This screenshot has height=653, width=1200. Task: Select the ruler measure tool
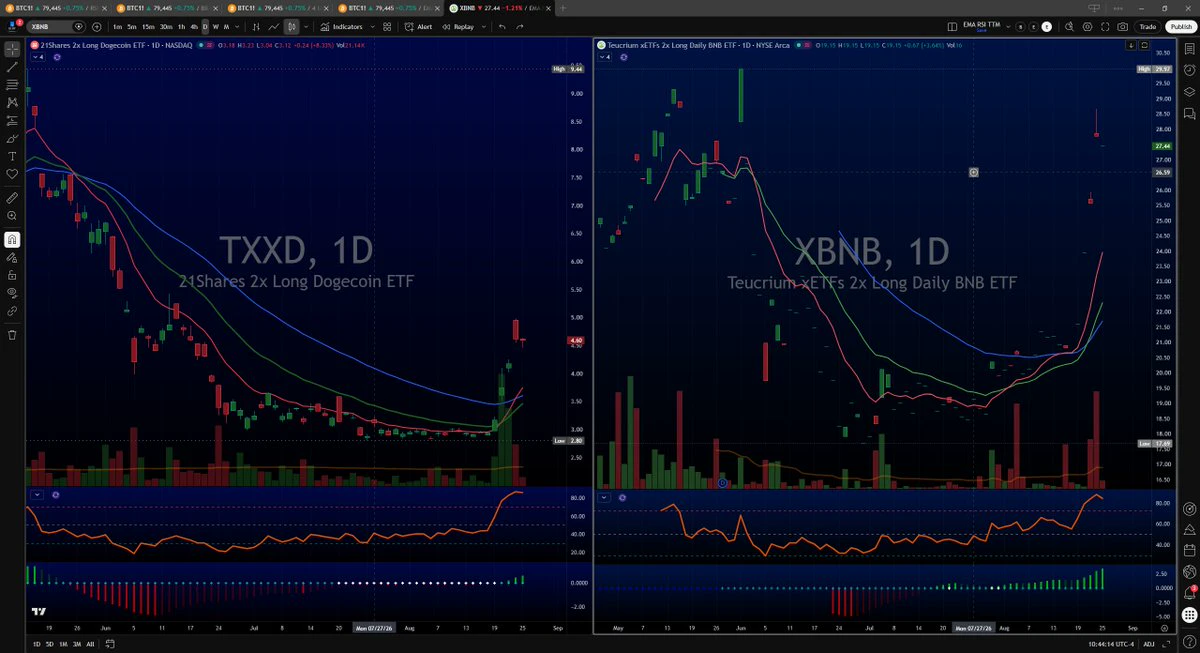12,199
